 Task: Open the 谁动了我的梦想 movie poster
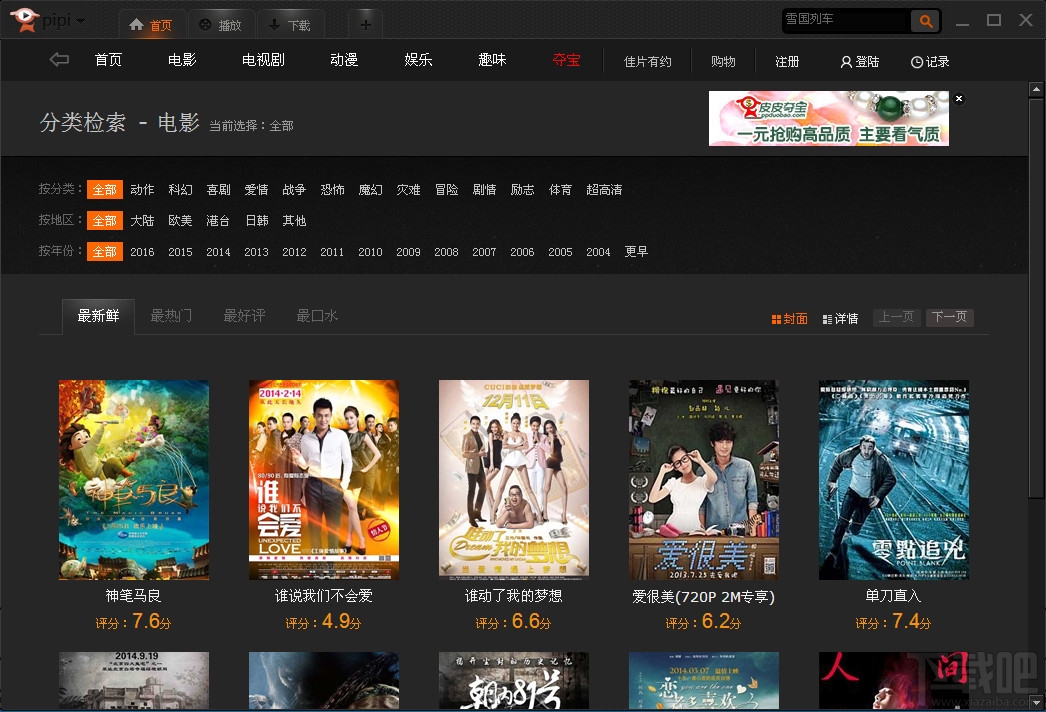click(x=514, y=480)
